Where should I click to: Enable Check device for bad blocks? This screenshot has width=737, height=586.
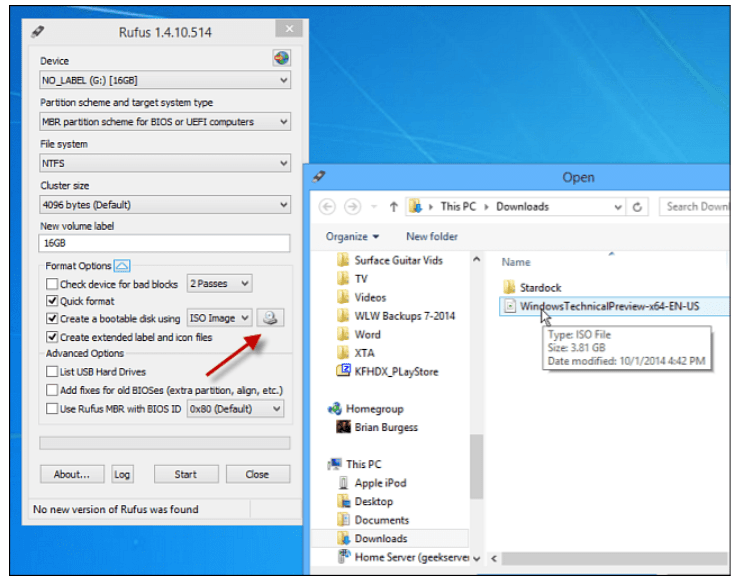pos(52,284)
